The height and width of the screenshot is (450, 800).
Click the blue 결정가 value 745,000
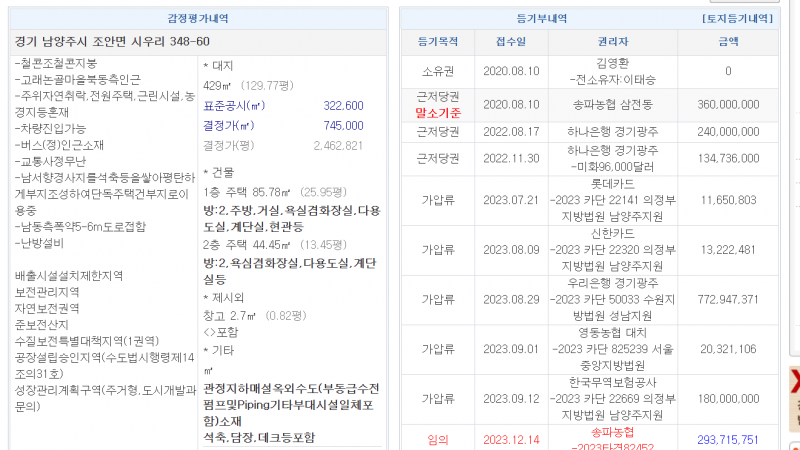(x=343, y=125)
